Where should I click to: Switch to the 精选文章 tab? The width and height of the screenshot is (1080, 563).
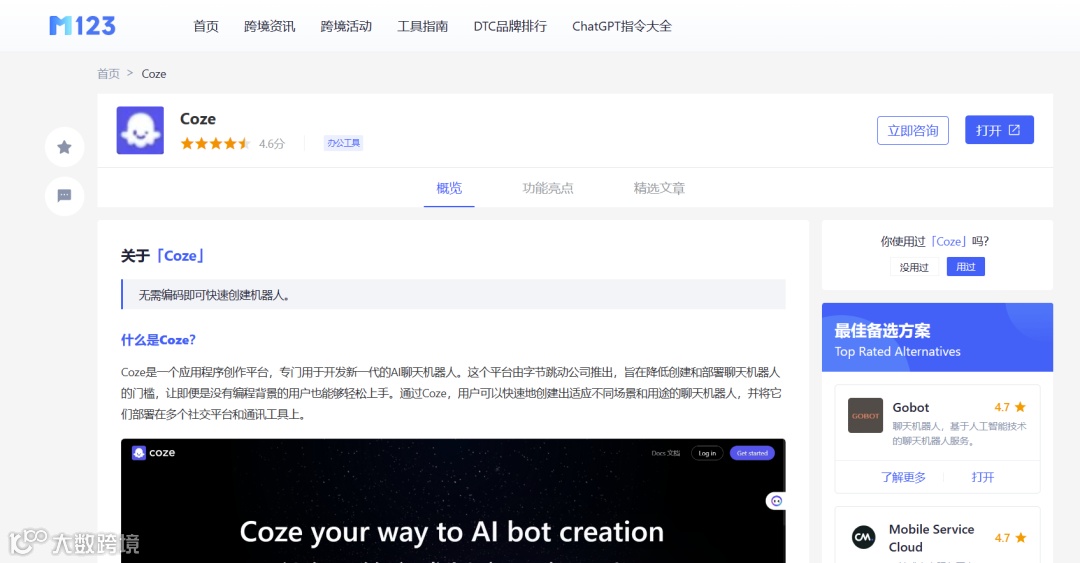(x=659, y=187)
